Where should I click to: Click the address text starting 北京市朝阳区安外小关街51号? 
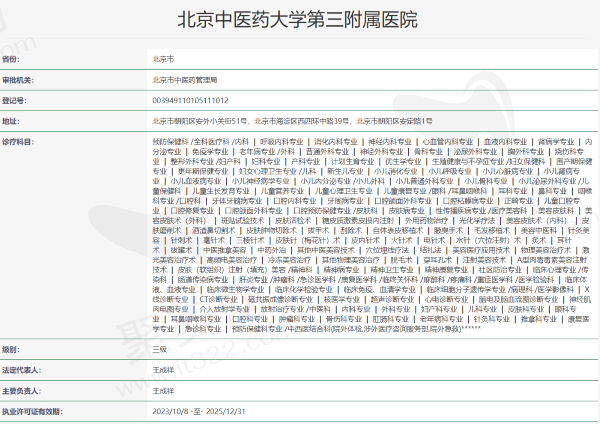coord(292,121)
